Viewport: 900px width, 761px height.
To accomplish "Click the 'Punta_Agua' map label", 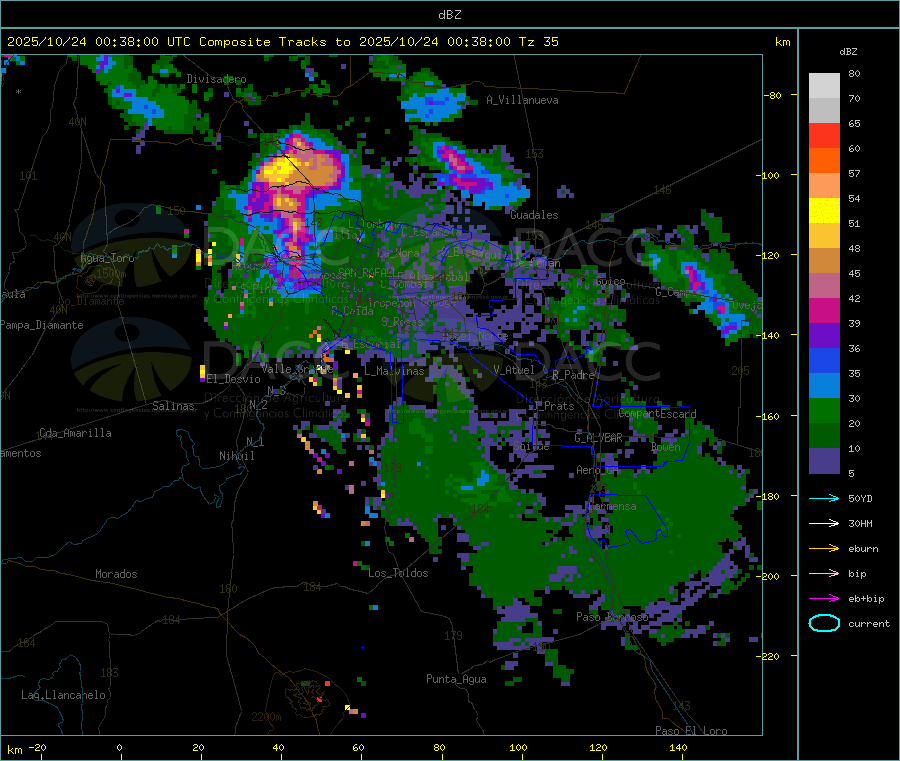I will (x=456, y=679).
